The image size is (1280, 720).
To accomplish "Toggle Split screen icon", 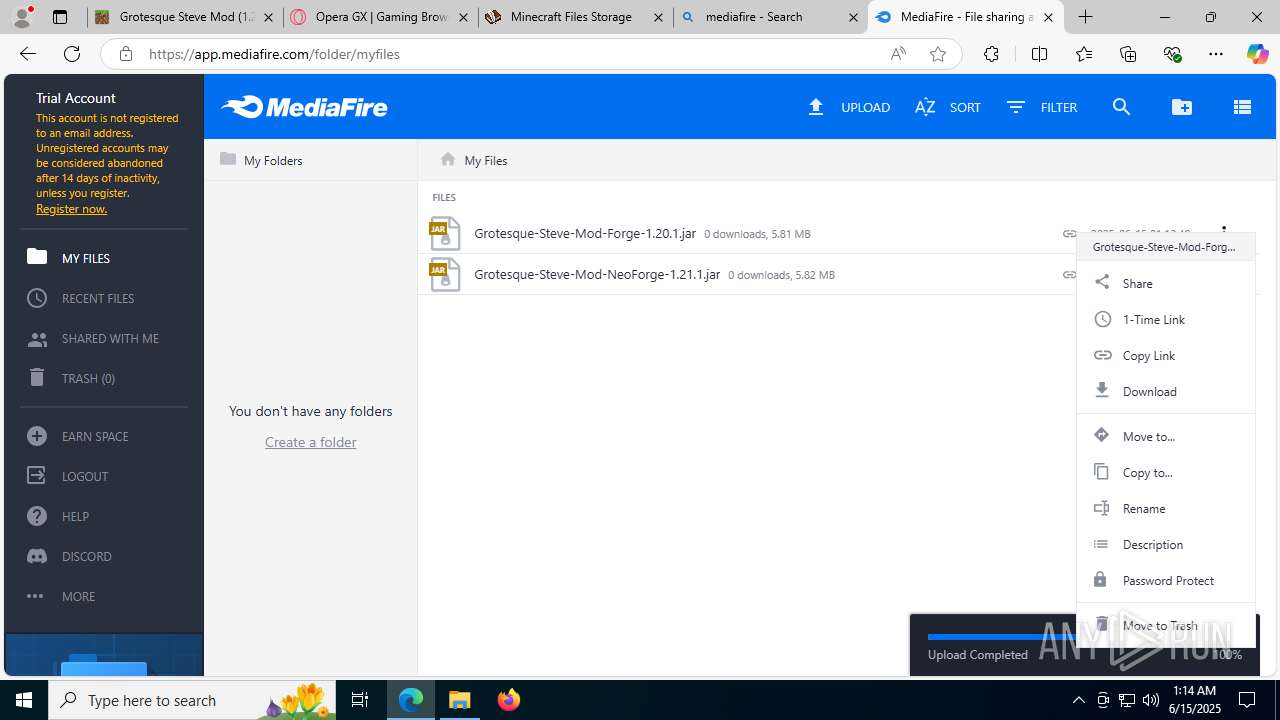I will click(1039, 54).
